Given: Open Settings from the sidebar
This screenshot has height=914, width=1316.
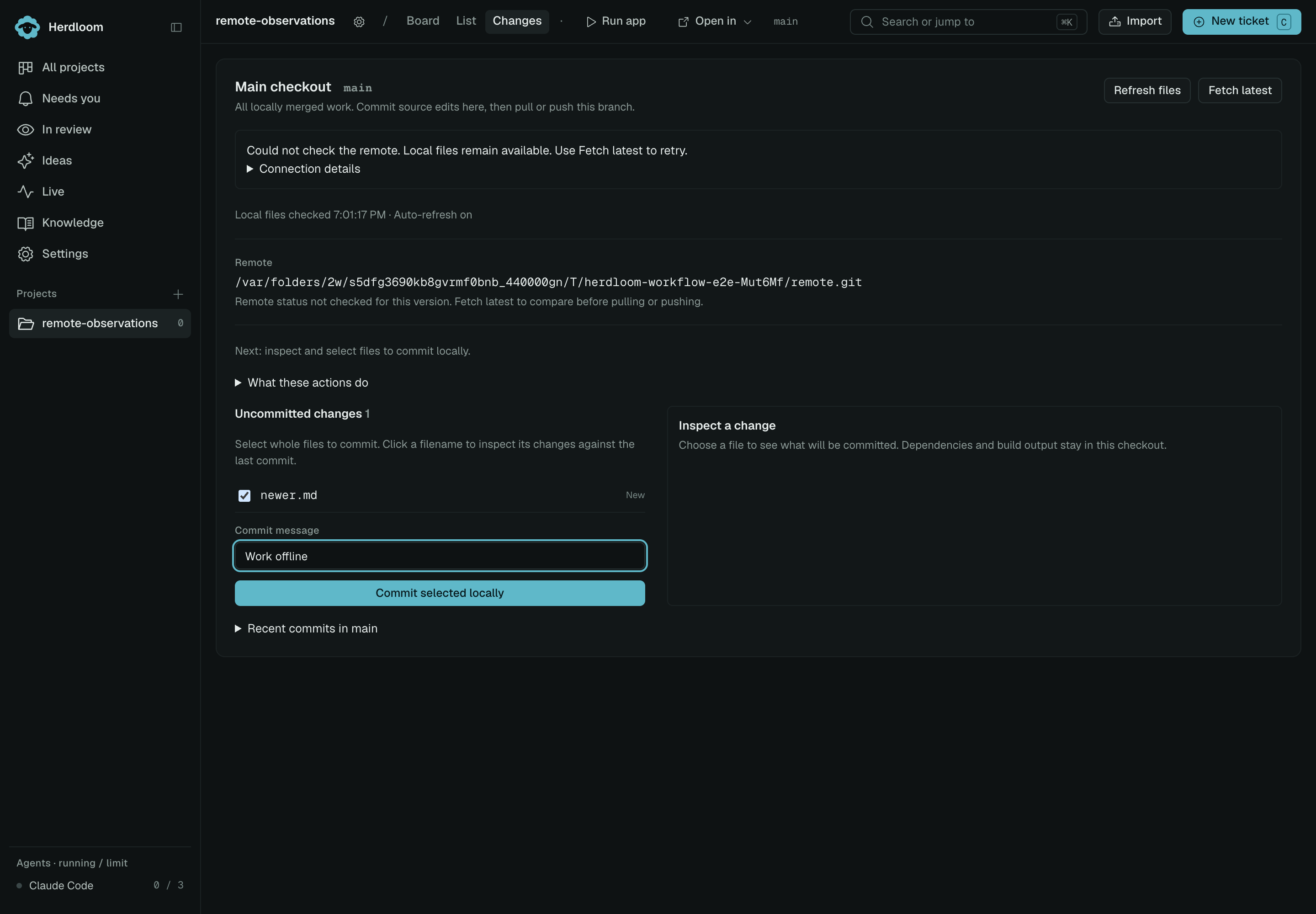Looking at the screenshot, I should tap(100, 254).
